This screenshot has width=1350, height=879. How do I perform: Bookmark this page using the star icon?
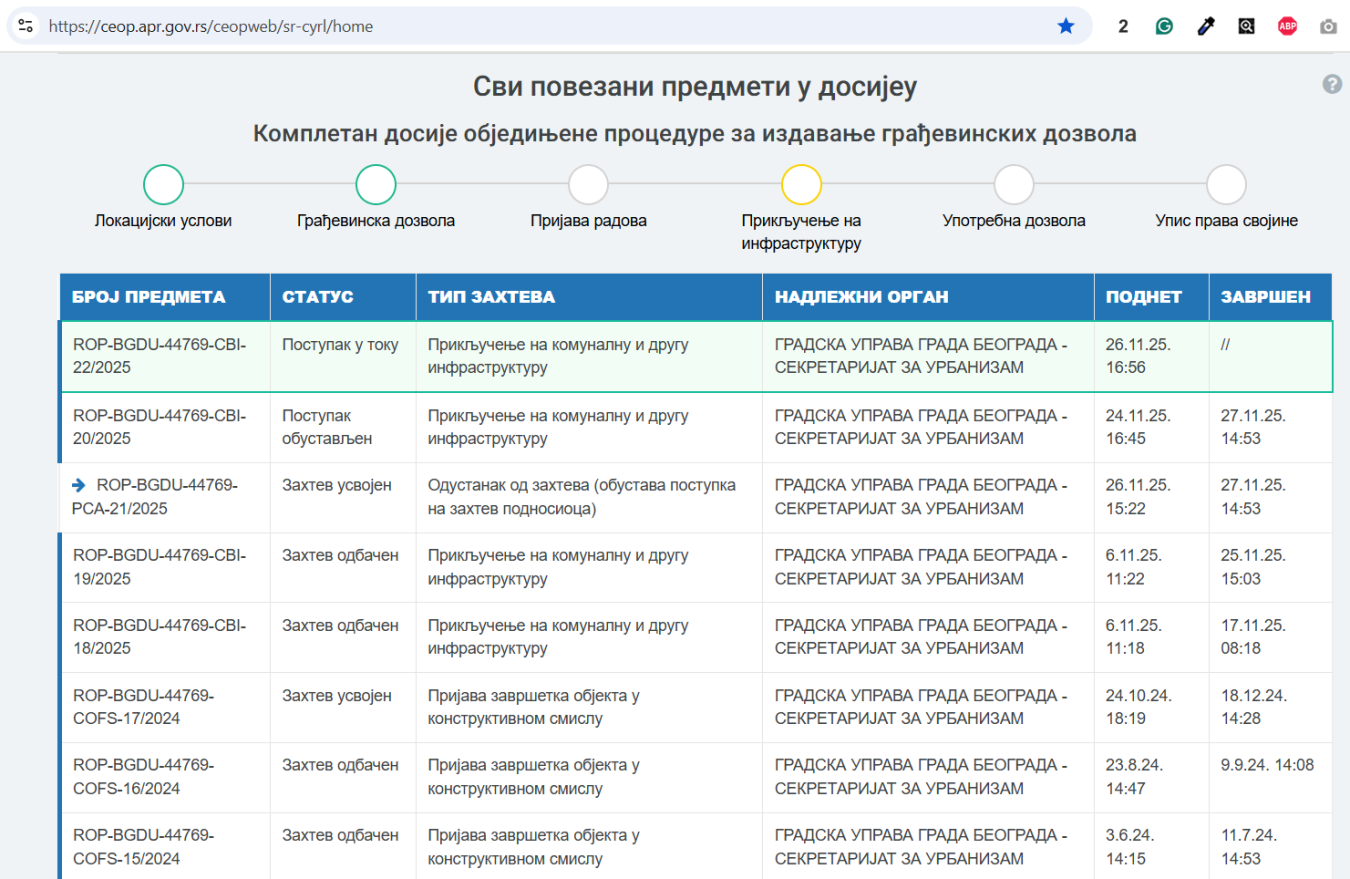[1066, 26]
